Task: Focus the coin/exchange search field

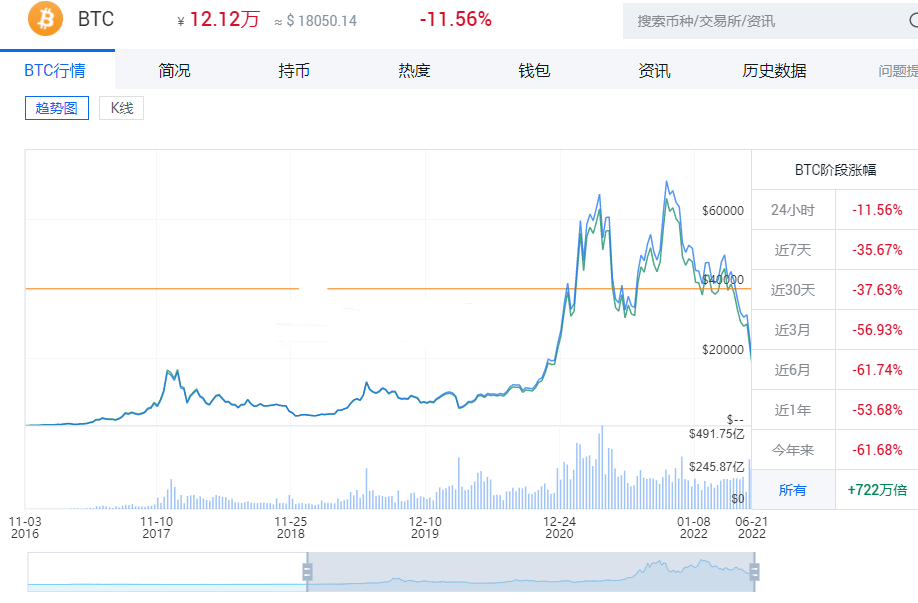Action: point(770,21)
